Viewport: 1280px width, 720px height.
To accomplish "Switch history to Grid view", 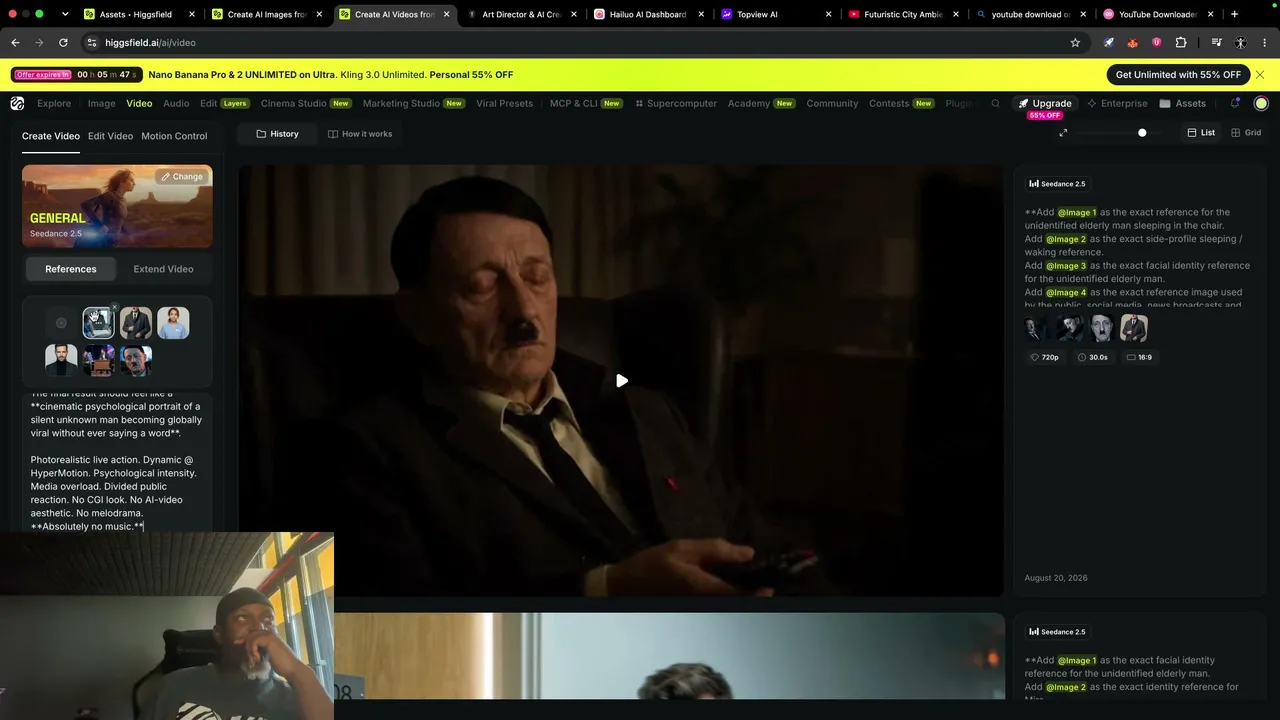I will 1246,133.
